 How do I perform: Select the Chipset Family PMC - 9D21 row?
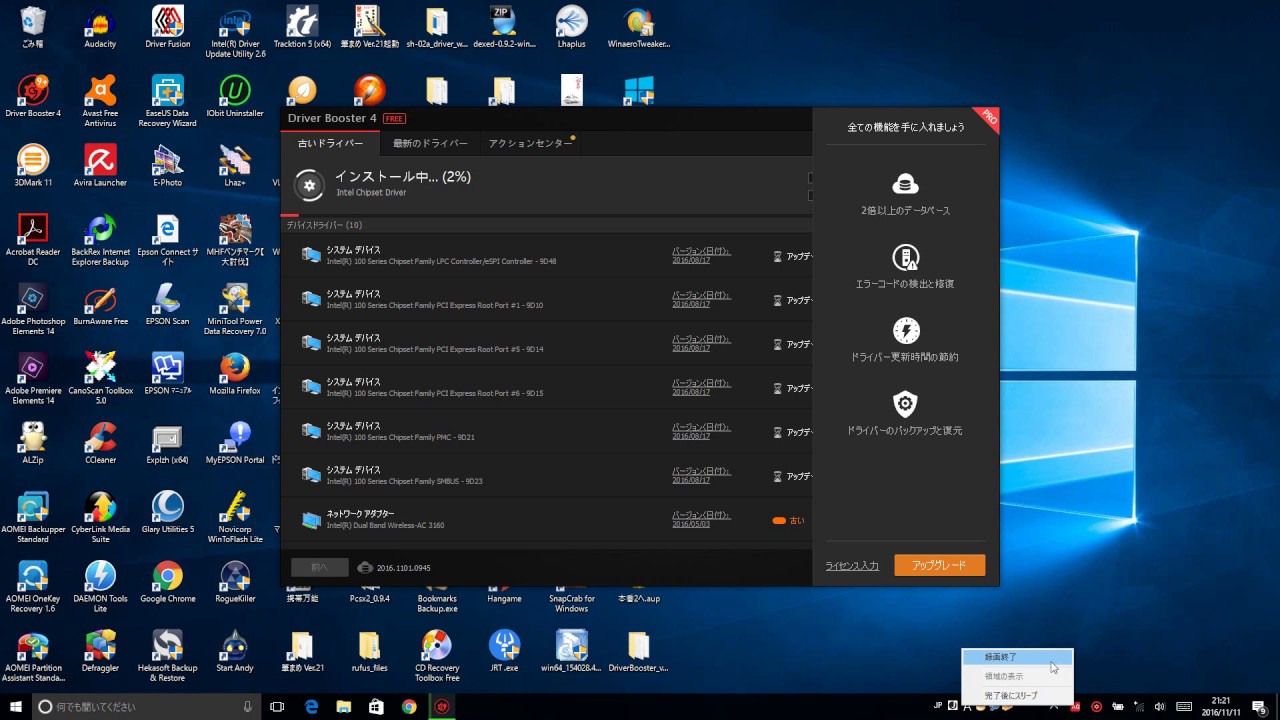tap(546, 431)
